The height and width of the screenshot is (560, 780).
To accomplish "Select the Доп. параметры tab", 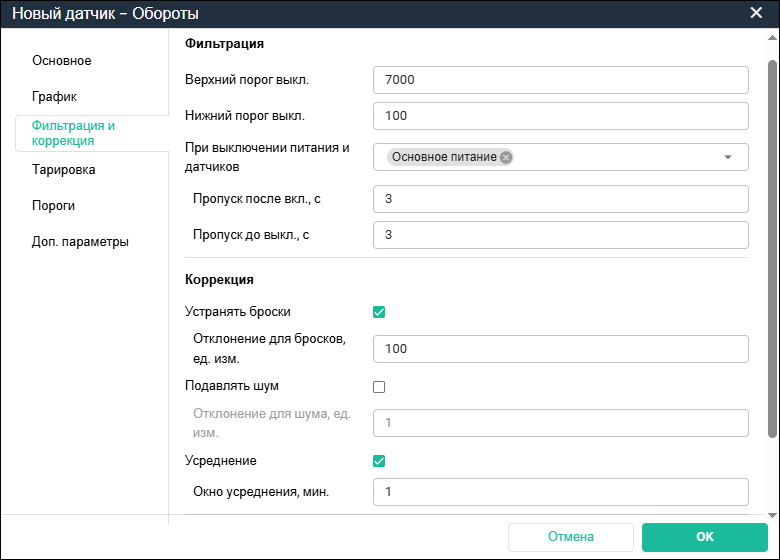I will (80, 242).
